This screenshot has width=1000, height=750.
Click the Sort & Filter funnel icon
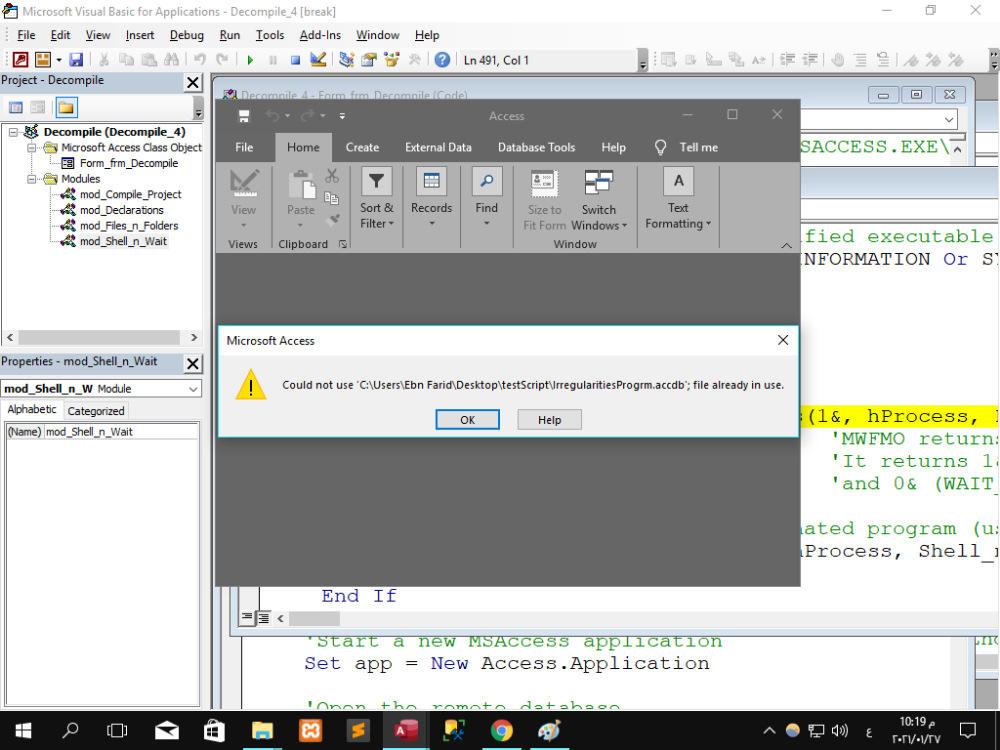tap(376, 182)
